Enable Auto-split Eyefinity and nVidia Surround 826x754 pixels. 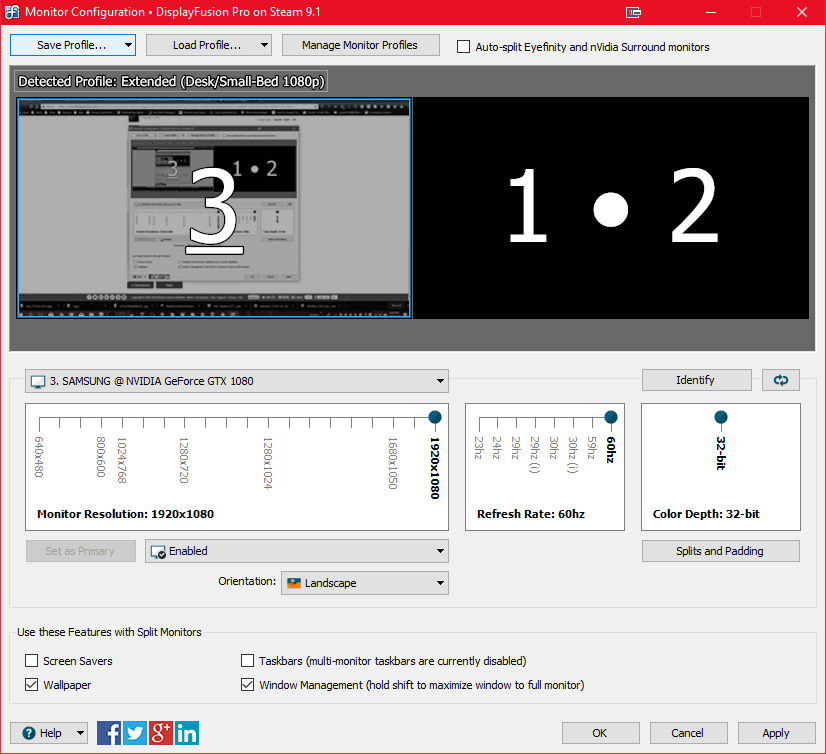[x=464, y=47]
